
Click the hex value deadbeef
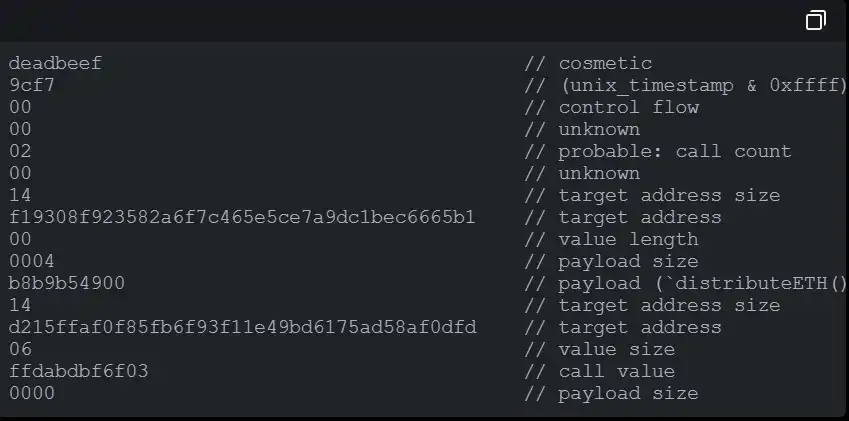[x=55, y=64]
